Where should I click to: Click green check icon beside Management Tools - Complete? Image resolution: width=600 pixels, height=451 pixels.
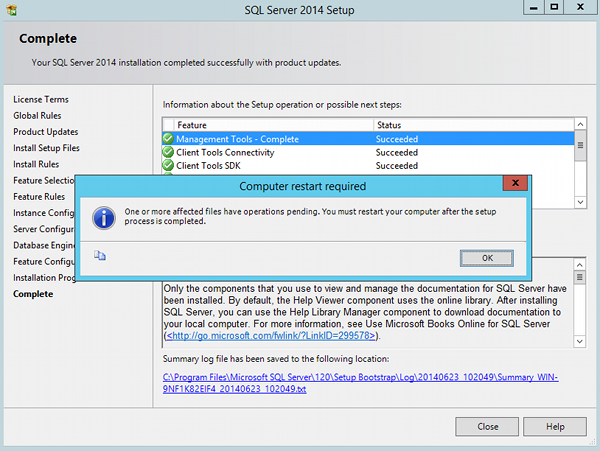[x=168, y=138]
